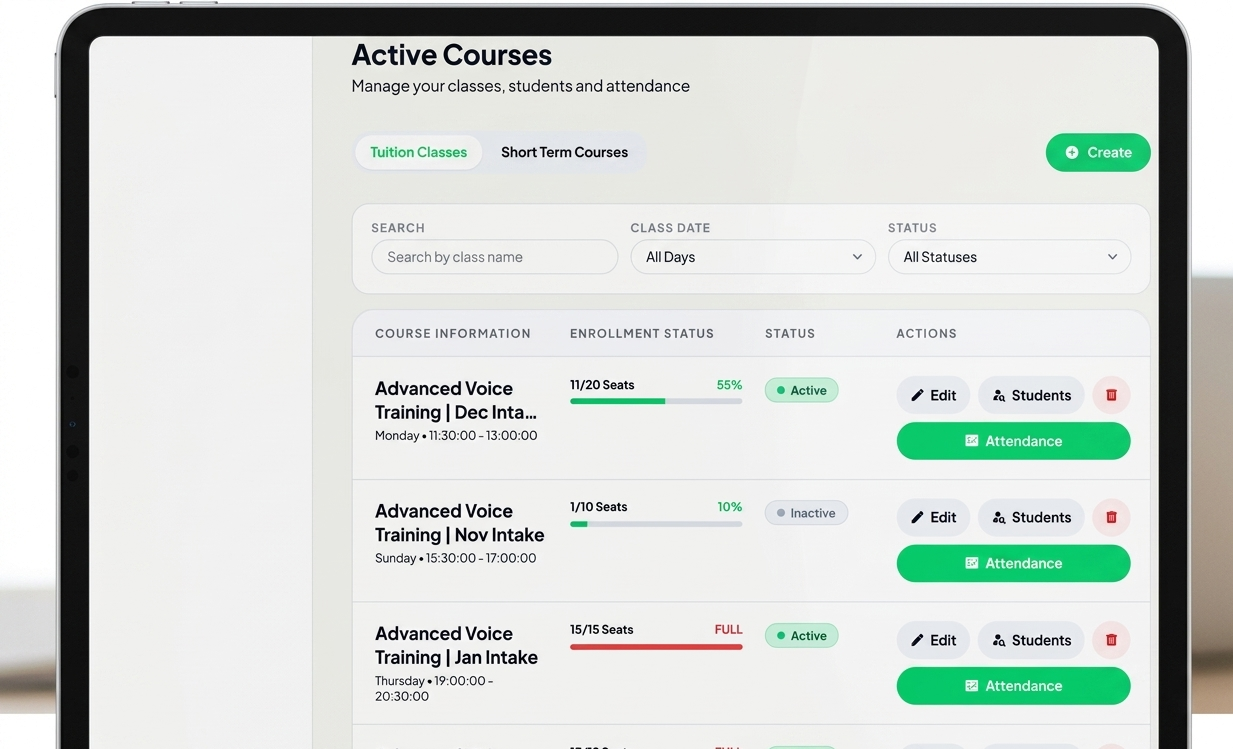Click the Actions column header
The height and width of the screenshot is (749, 1233).
926,333
